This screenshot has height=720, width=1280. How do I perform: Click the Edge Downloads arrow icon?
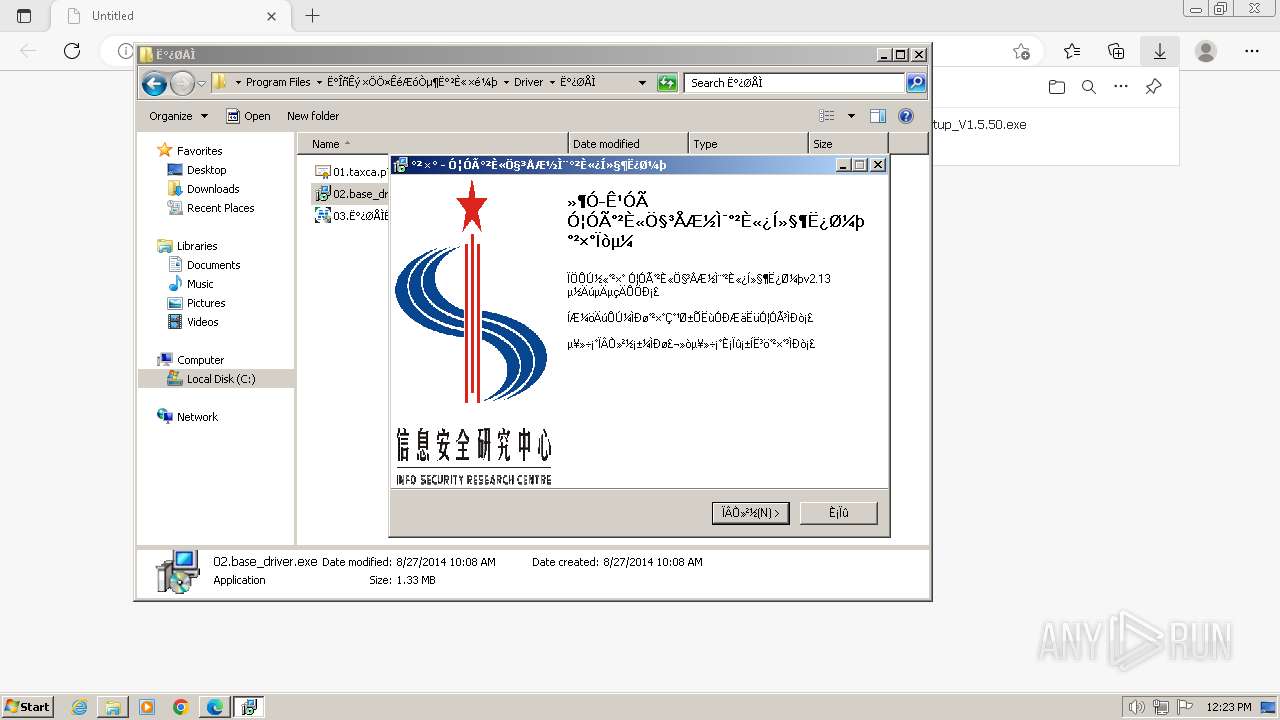(1159, 51)
